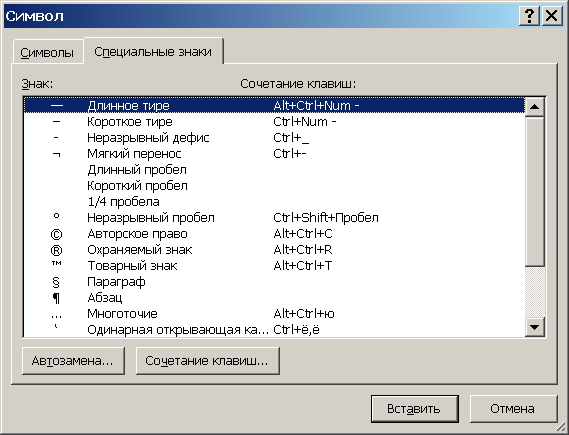Viewport: 569px width, 435px height.
Task: Select the Специальные знаки tab
Action: pyautogui.click(x=153, y=52)
